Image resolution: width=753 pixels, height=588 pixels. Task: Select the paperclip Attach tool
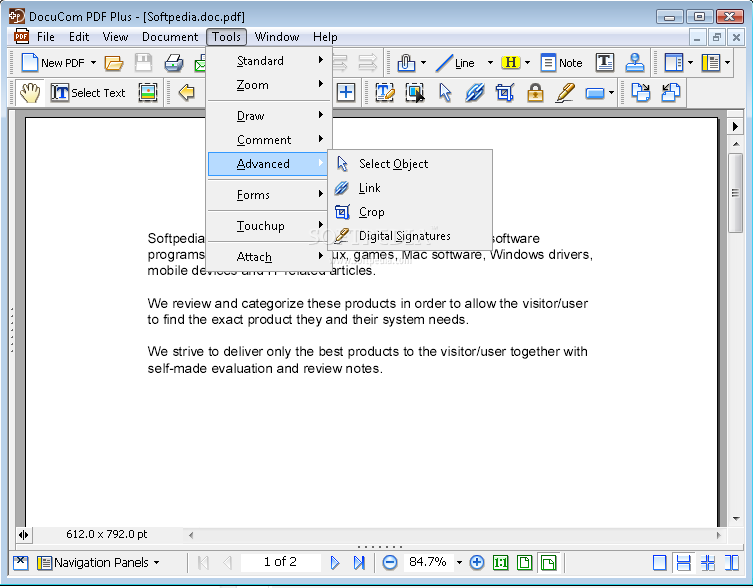point(406,63)
